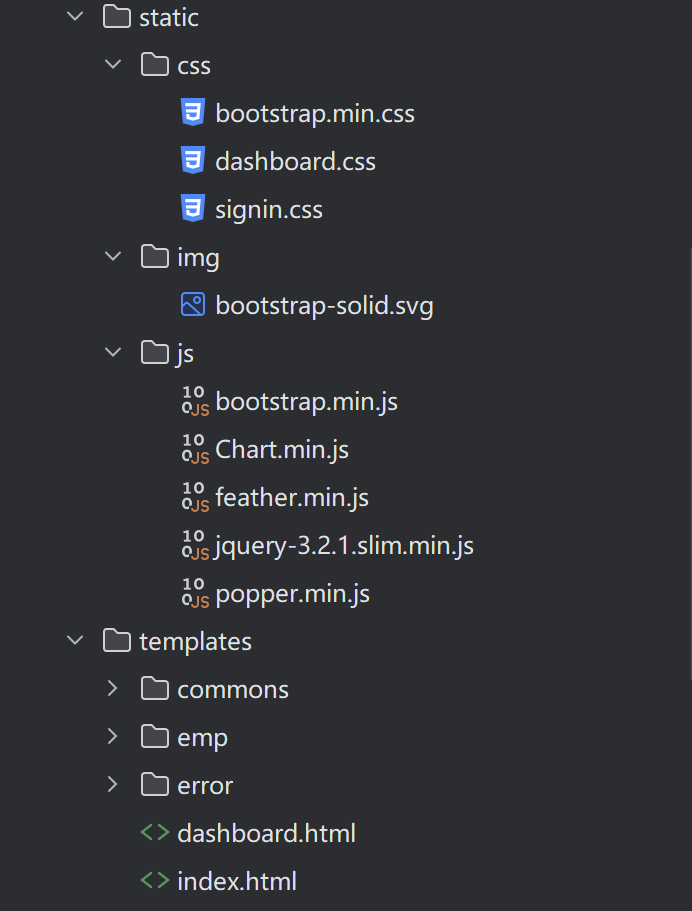Select jquery-3.2.1.slim.min.js file name
This screenshot has width=692, height=911.
(x=344, y=546)
